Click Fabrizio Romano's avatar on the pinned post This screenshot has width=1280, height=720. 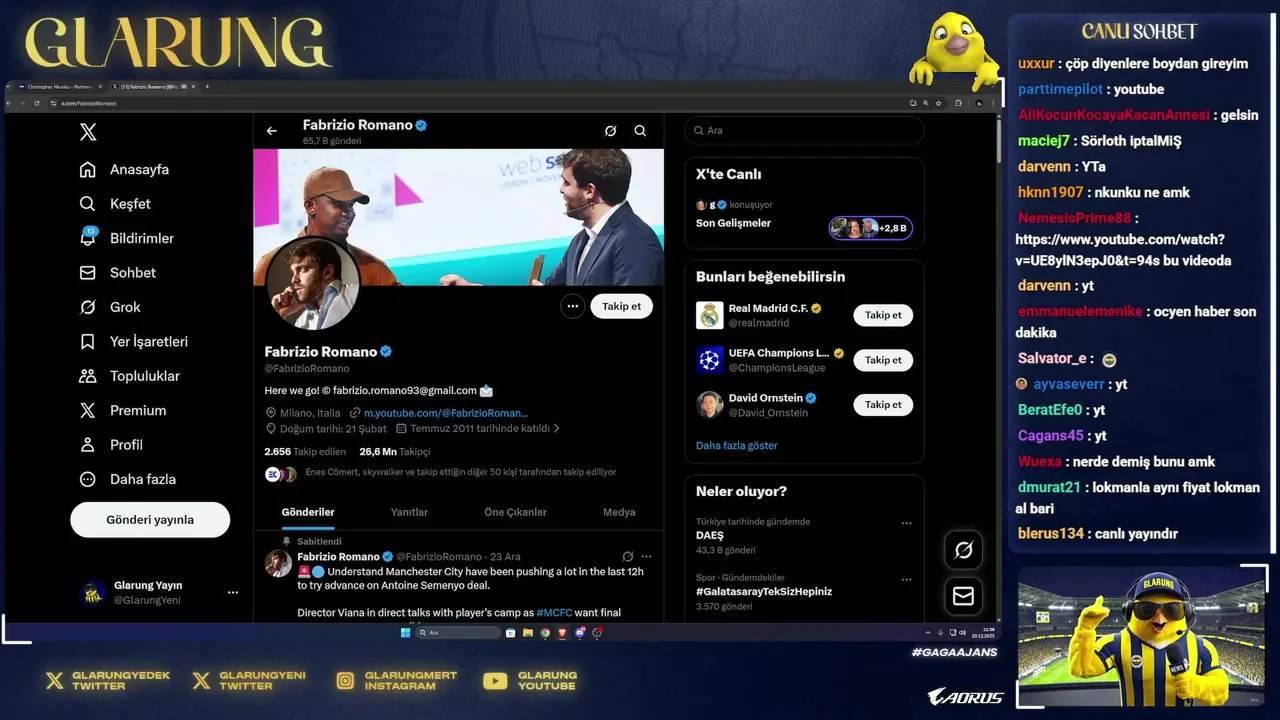(x=278, y=563)
